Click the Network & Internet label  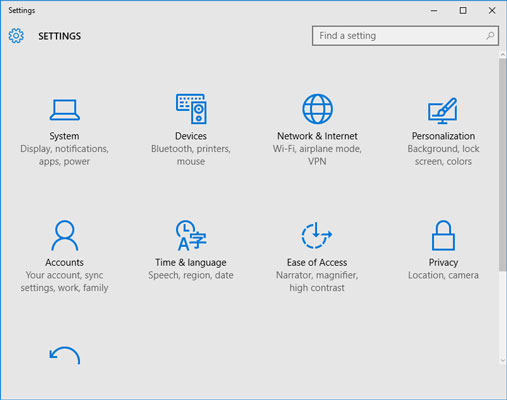[317, 136]
